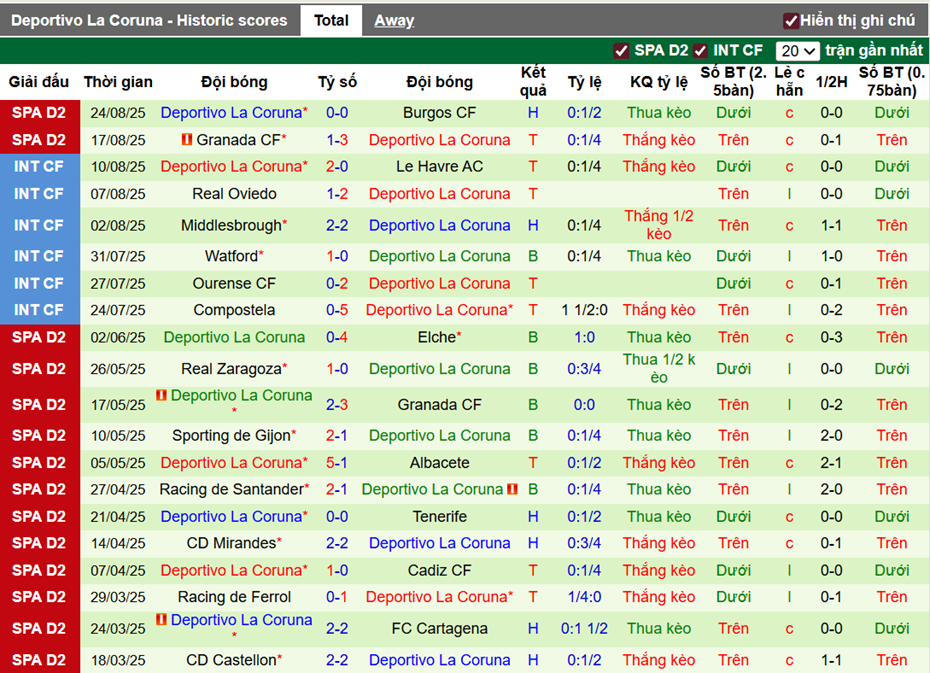Click odds 0:1 1/2 in FC Cartagena row
Screen dimensions: 930x673
click(x=584, y=629)
